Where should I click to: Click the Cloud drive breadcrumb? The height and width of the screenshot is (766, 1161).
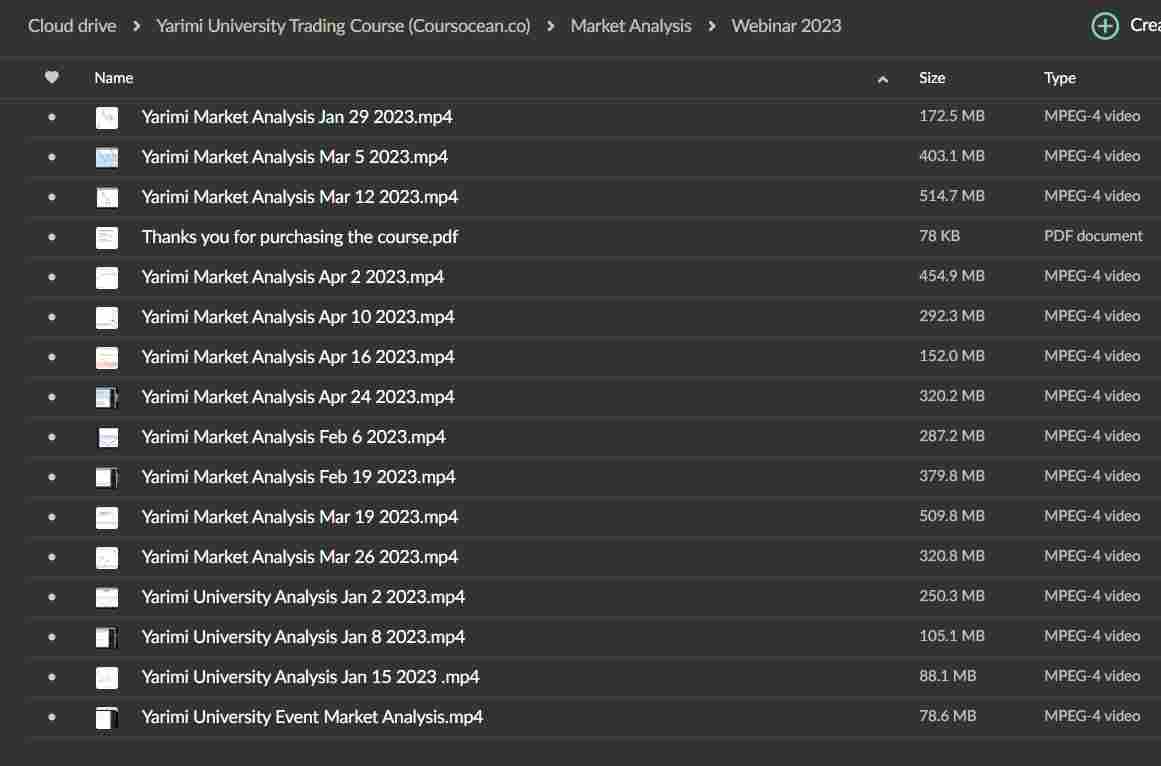72,26
